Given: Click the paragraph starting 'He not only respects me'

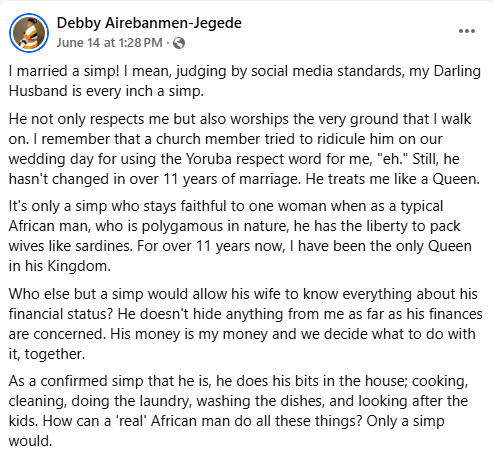Looking at the screenshot, I should (x=244, y=149).
